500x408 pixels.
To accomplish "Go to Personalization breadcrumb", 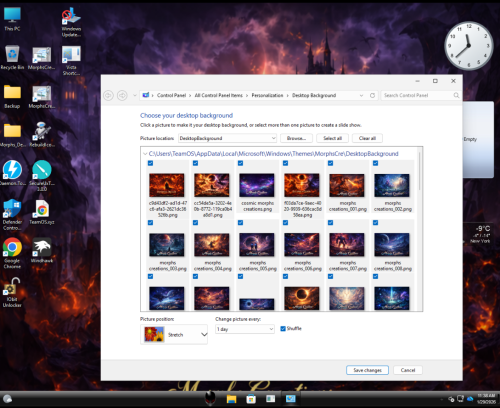I will click(267, 96).
